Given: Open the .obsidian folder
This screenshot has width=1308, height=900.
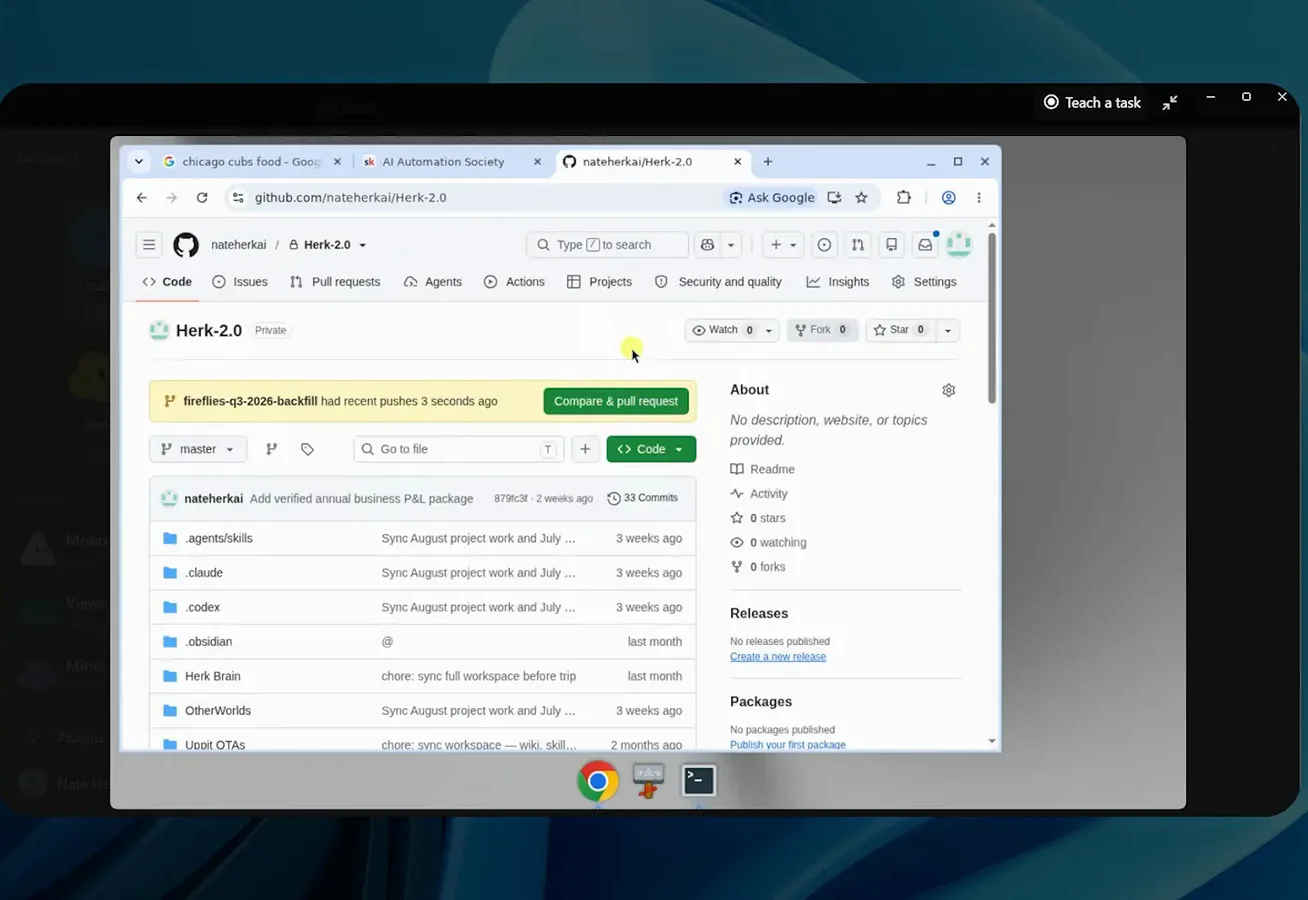Looking at the screenshot, I should (x=208, y=642).
